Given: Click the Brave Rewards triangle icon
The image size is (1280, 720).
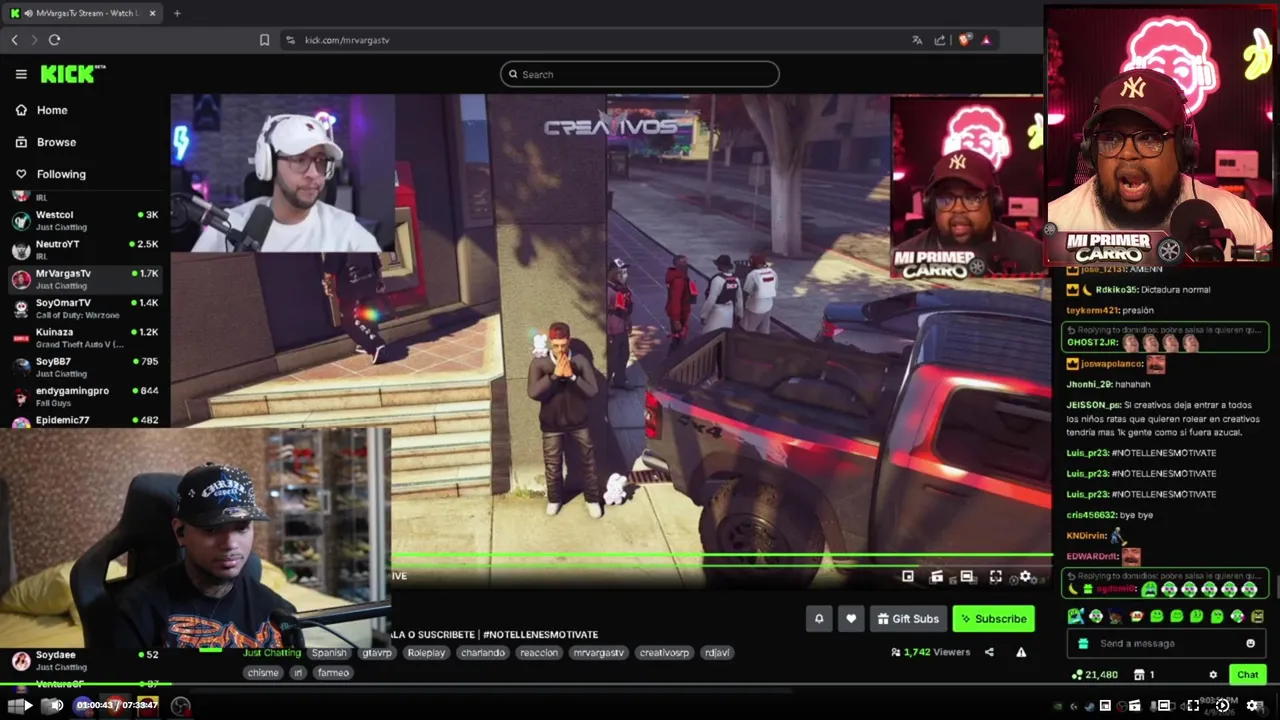Looking at the screenshot, I should click(x=986, y=40).
